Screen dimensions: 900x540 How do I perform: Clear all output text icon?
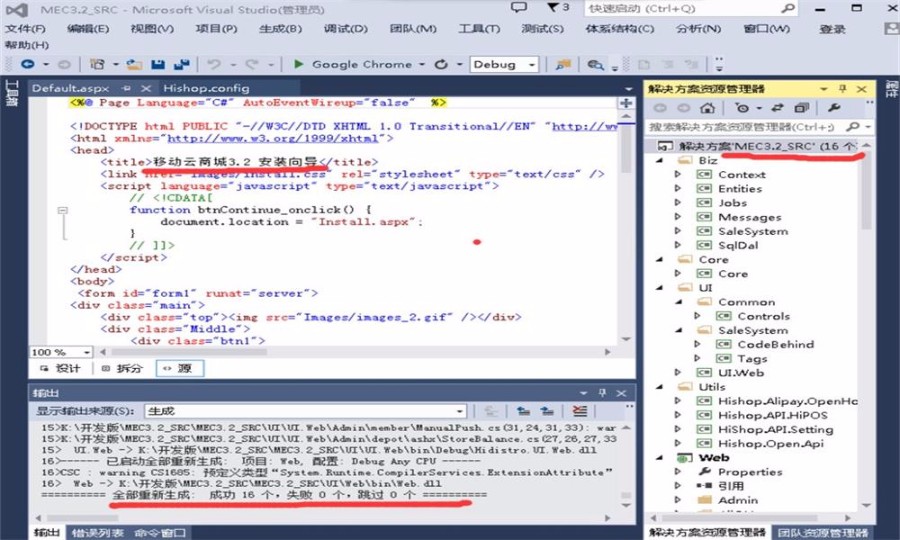(580, 411)
